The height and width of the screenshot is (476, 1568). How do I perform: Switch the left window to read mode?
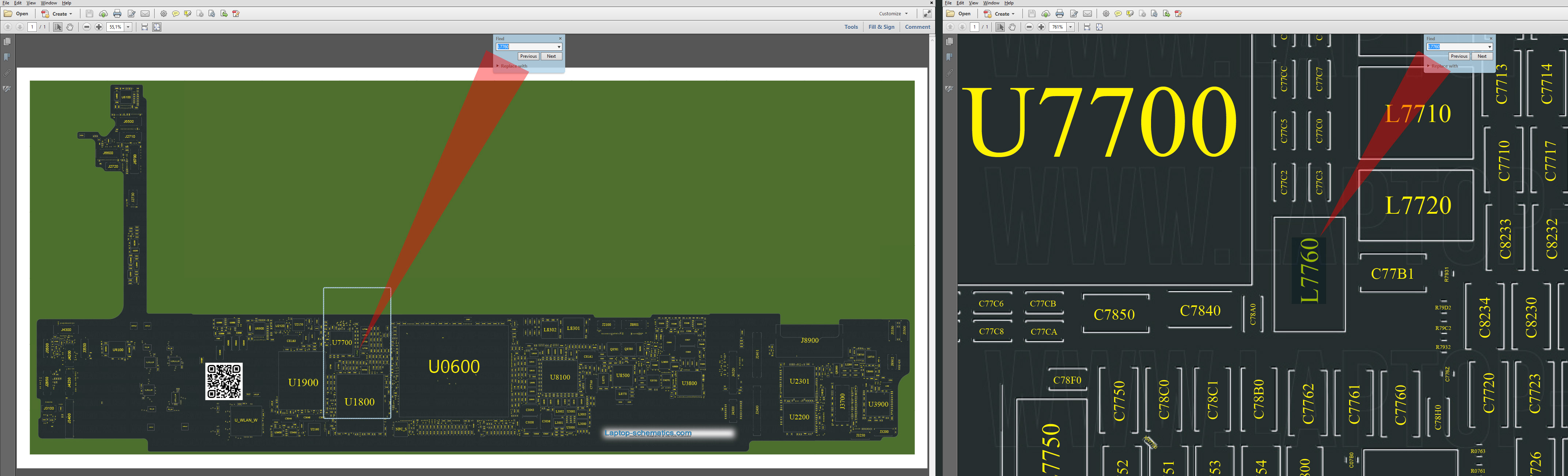927,14
